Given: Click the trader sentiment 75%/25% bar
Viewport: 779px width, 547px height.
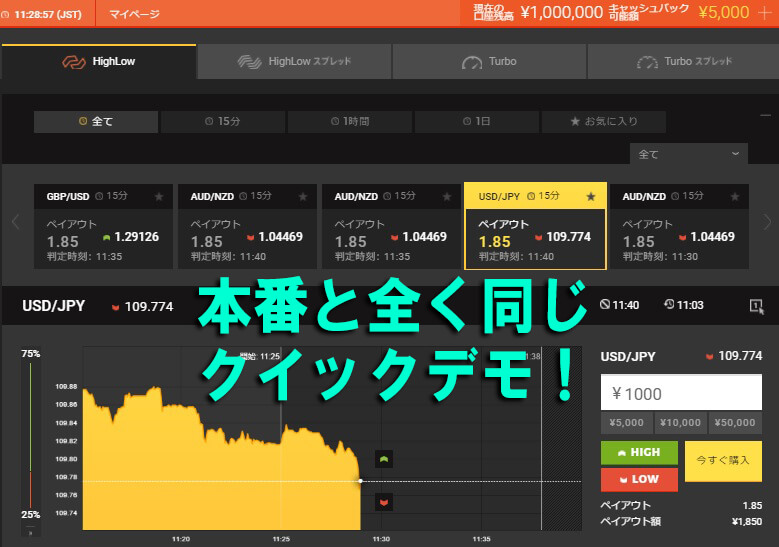Looking at the screenshot, I should click(30, 435).
